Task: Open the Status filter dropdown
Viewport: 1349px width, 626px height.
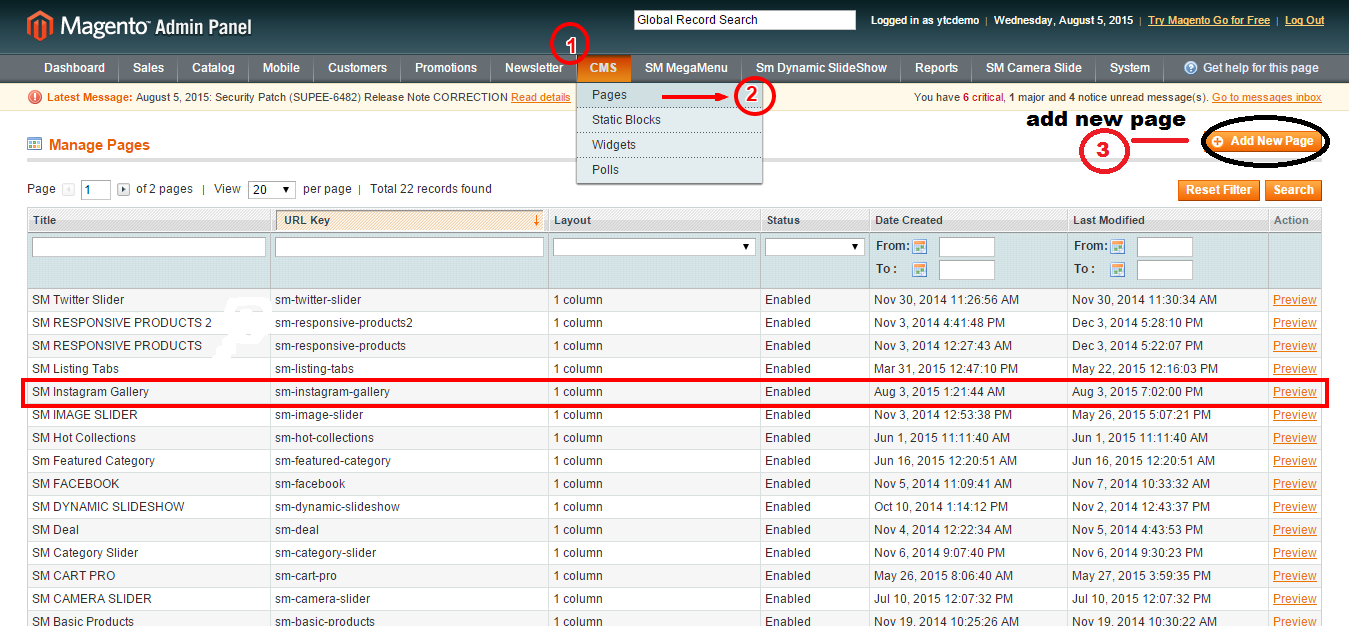Action: coord(815,246)
